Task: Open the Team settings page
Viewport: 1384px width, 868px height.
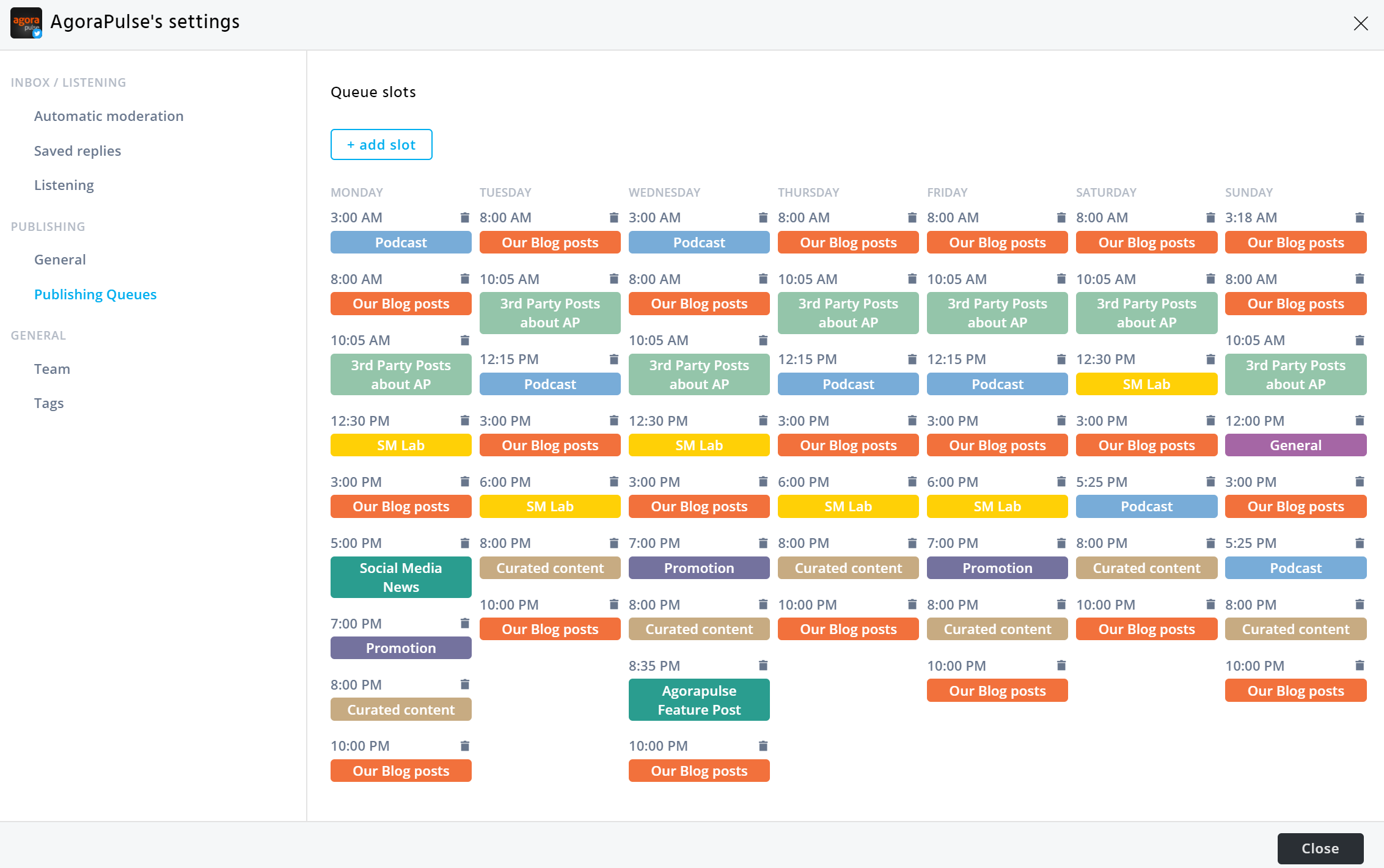Action: click(x=52, y=369)
